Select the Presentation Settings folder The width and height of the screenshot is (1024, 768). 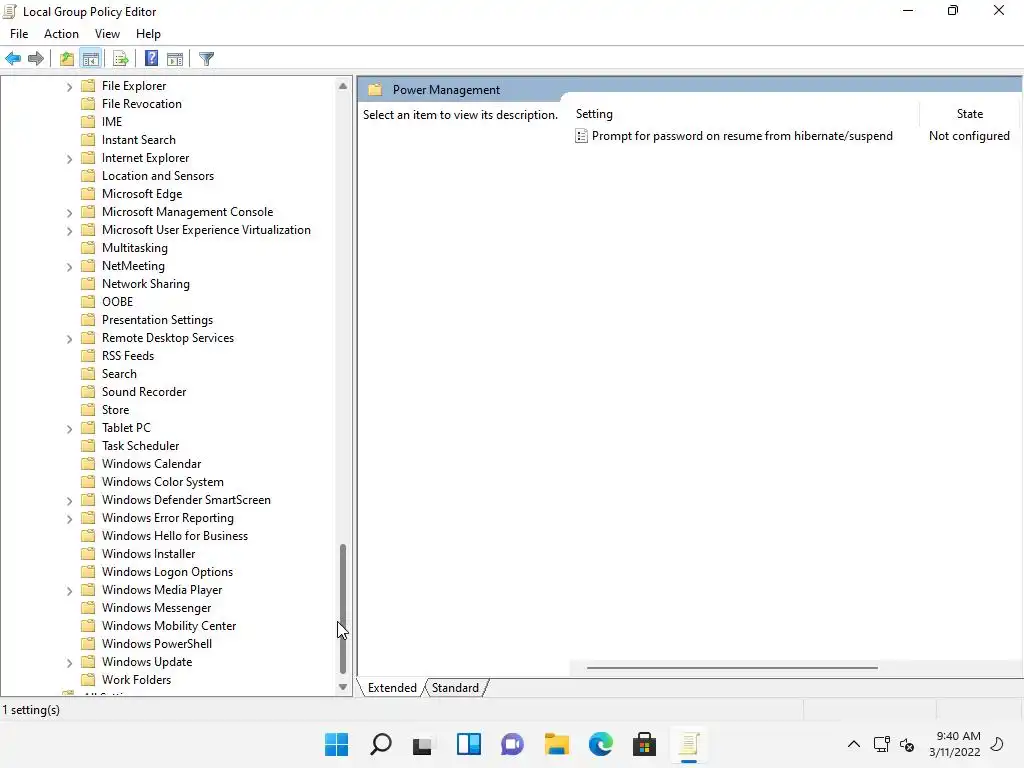tap(157, 320)
